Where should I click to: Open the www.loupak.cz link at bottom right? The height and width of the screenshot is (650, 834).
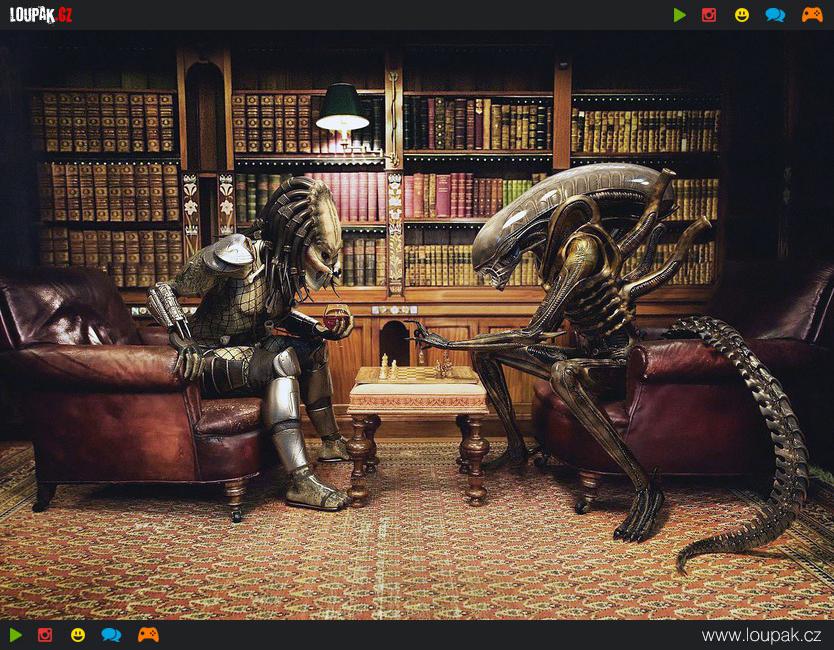[x=761, y=636]
